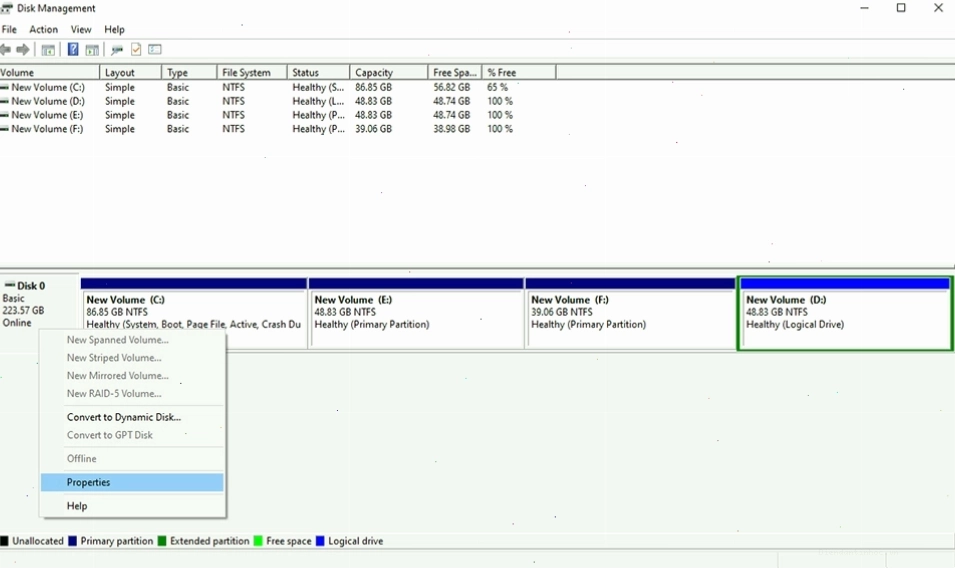Click the 86.85 GB capacity cell
The width and height of the screenshot is (955, 569).
[x=373, y=88]
